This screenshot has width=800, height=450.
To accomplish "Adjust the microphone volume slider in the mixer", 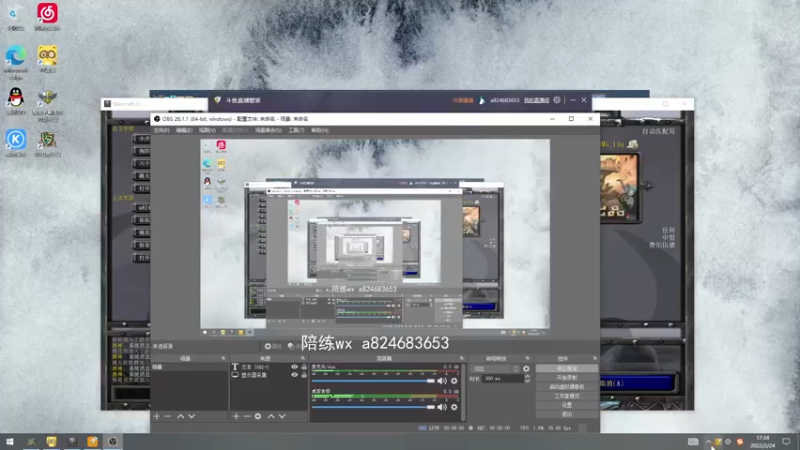I will (x=373, y=381).
